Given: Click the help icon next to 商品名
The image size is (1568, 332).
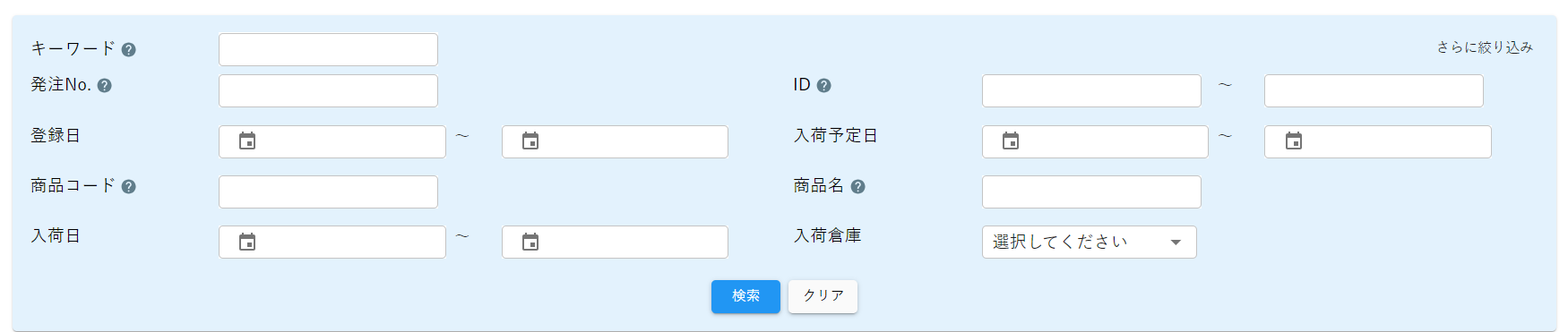Looking at the screenshot, I should [857, 186].
